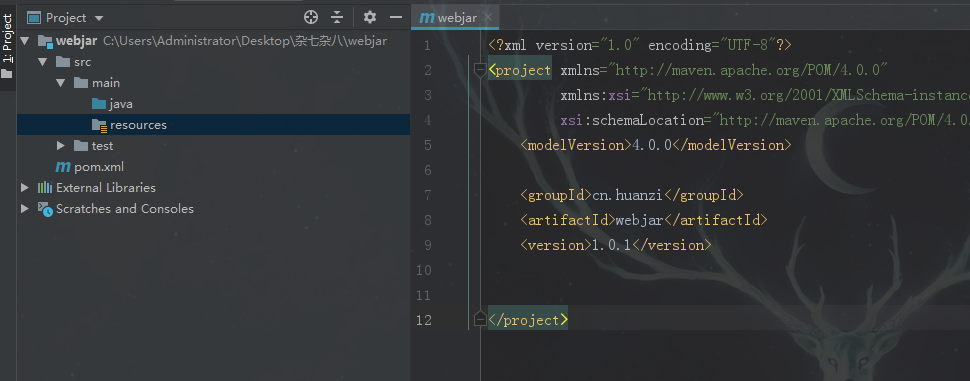The image size is (970, 381).
Task: Click the Maven m icon beside pom.xml
Action: tap(63, 167)
